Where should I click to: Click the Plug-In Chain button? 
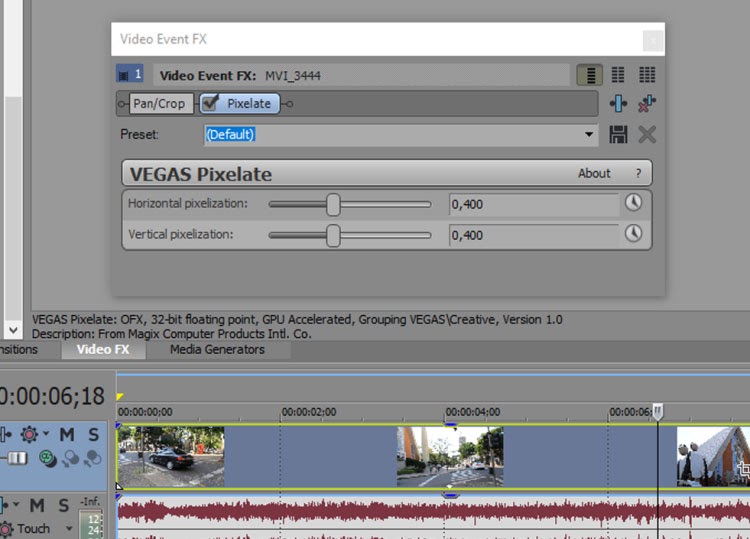(618, 103)
